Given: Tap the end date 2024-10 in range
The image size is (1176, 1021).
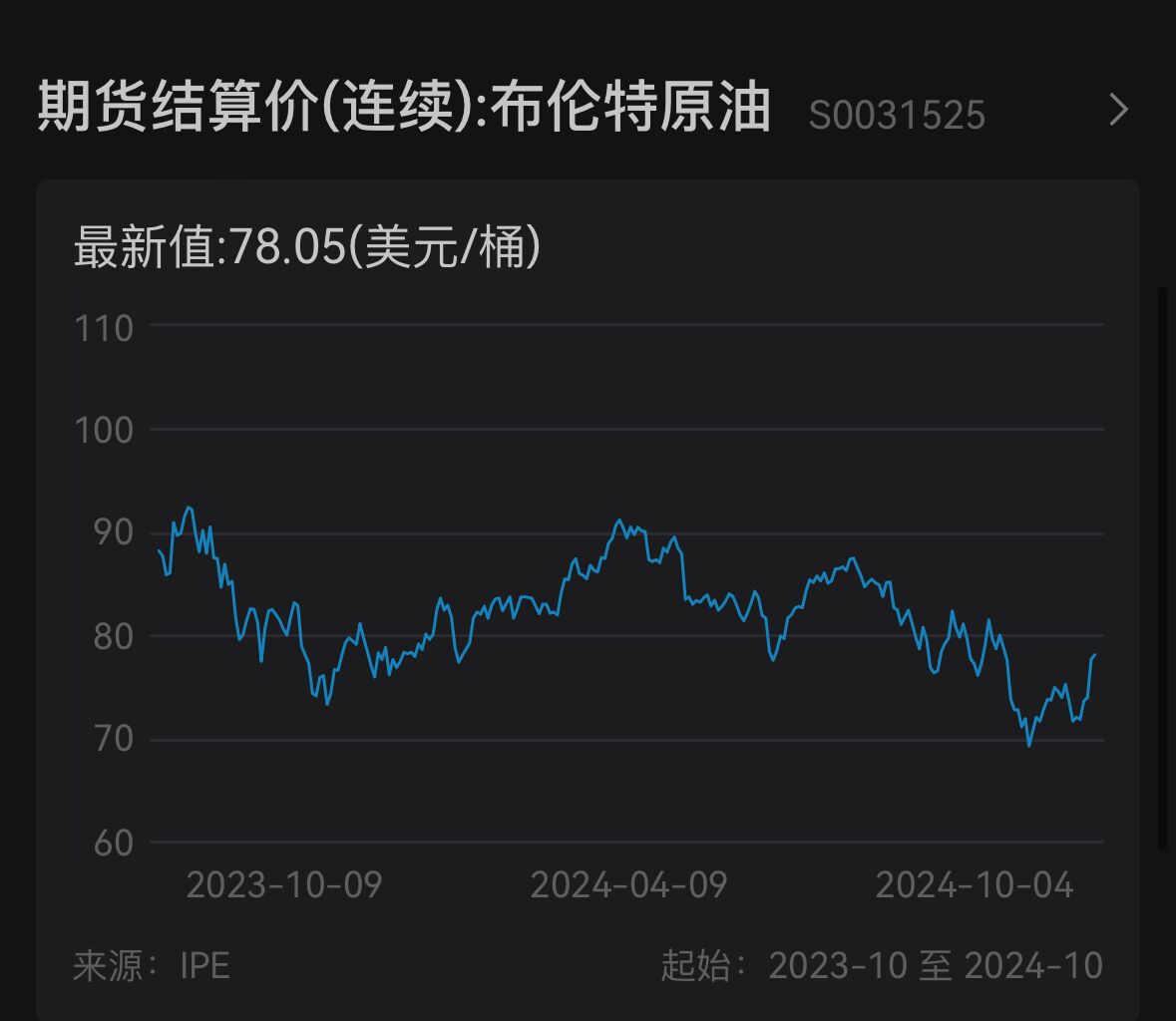Looking at the screenshot, I should point(1033,965).
